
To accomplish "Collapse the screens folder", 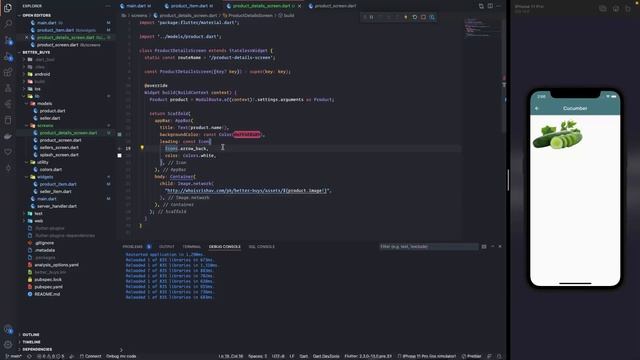I will [45, 126].
